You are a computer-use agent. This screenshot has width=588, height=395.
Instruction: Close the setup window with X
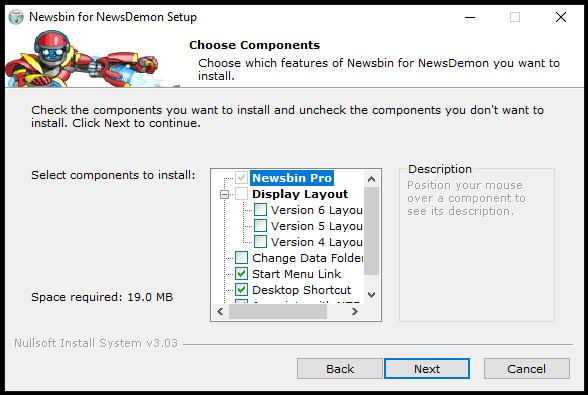coord(561,17)
